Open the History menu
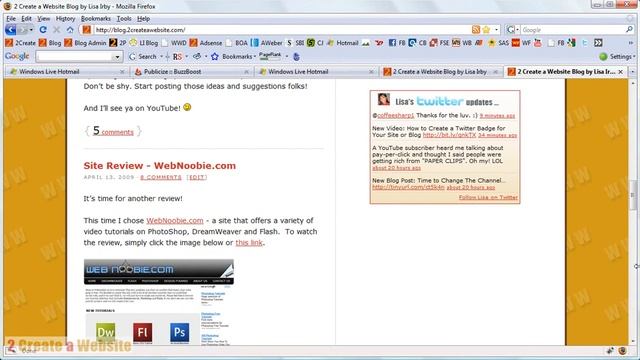 point(65,19)
